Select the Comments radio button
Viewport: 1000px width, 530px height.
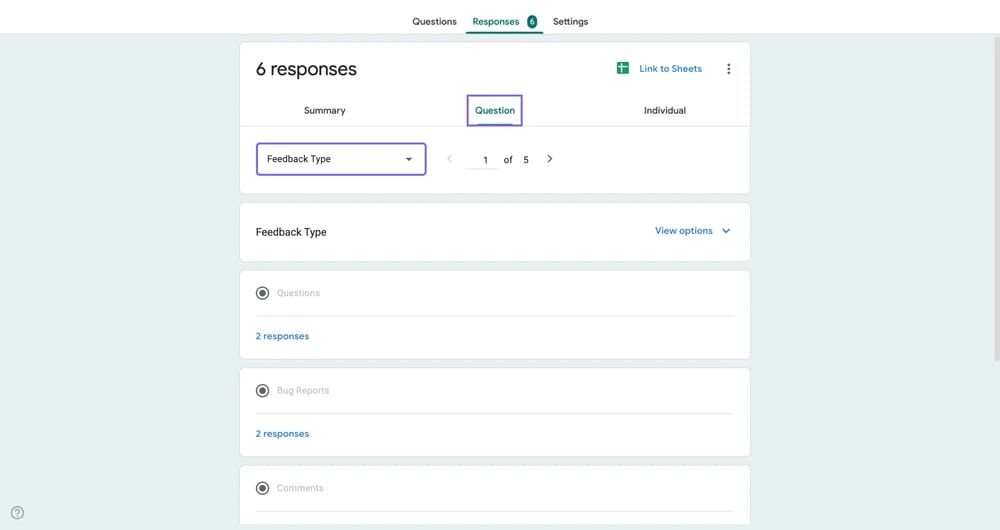(x=262, y=489)
